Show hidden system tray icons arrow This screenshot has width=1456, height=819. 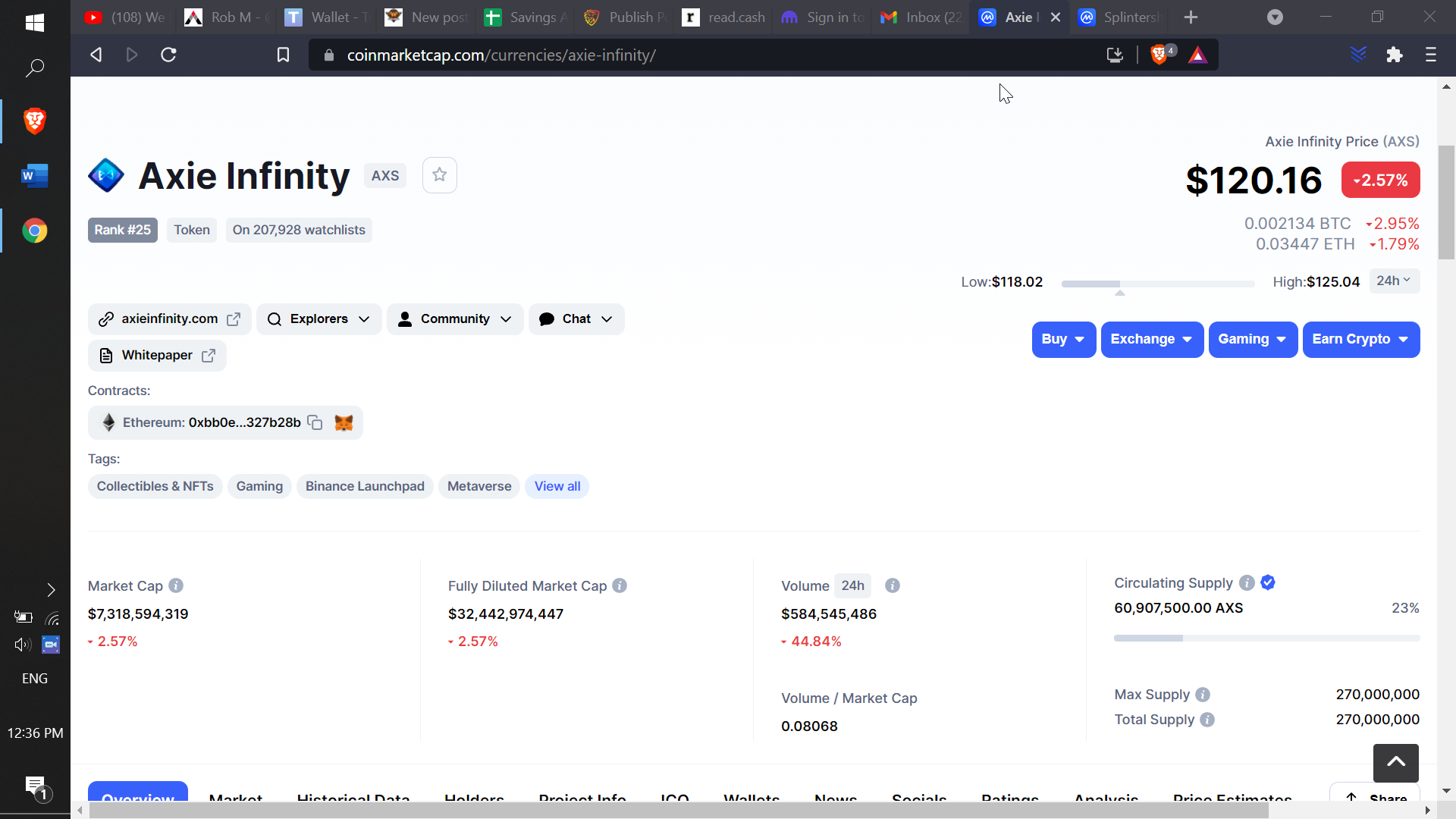[x=51, y=590]
